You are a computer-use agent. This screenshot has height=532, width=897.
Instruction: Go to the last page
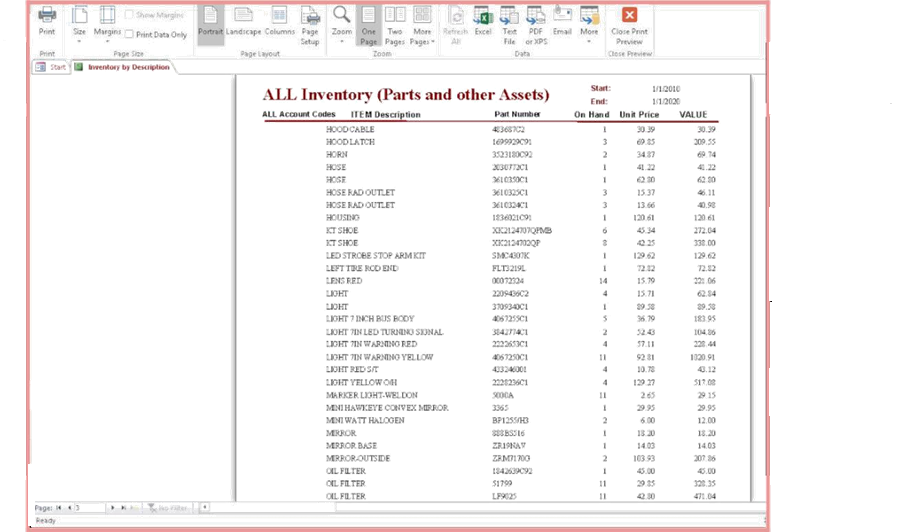pos(123,507)
